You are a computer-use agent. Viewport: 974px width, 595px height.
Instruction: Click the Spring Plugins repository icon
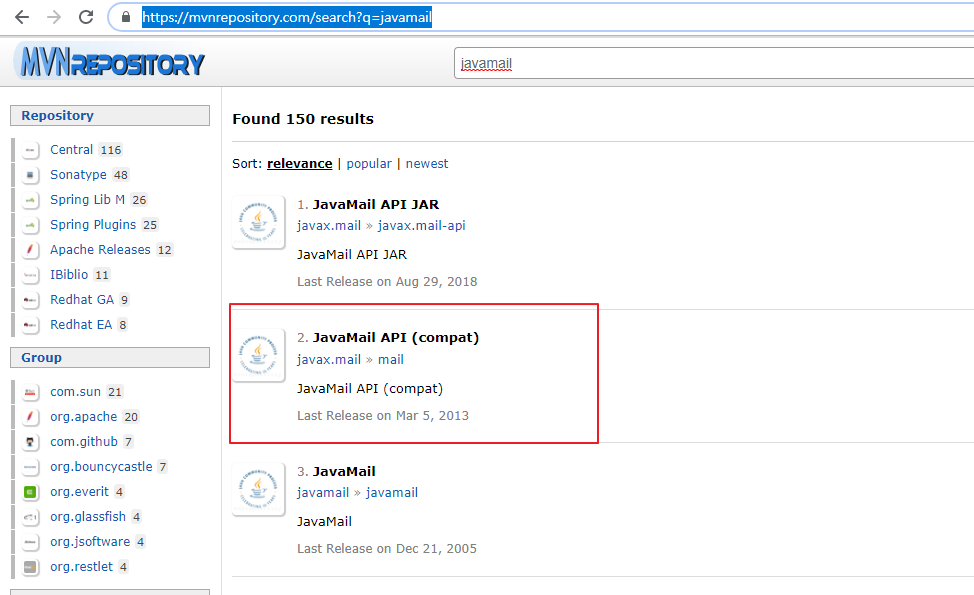point(30,225)
